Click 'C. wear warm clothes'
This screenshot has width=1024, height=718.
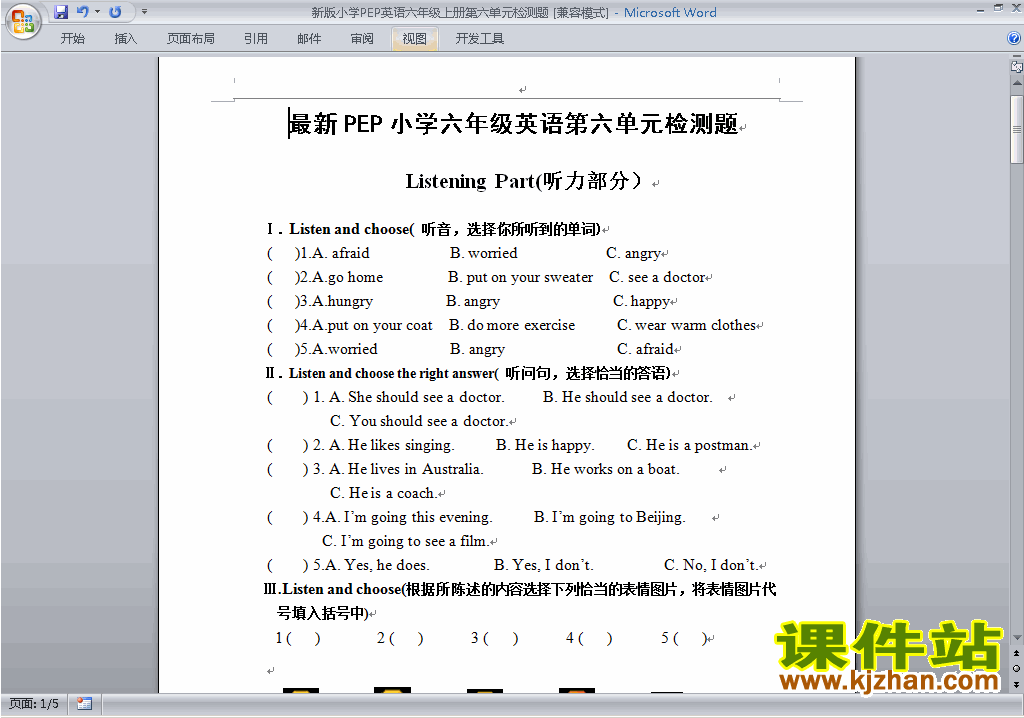(686, 325)
